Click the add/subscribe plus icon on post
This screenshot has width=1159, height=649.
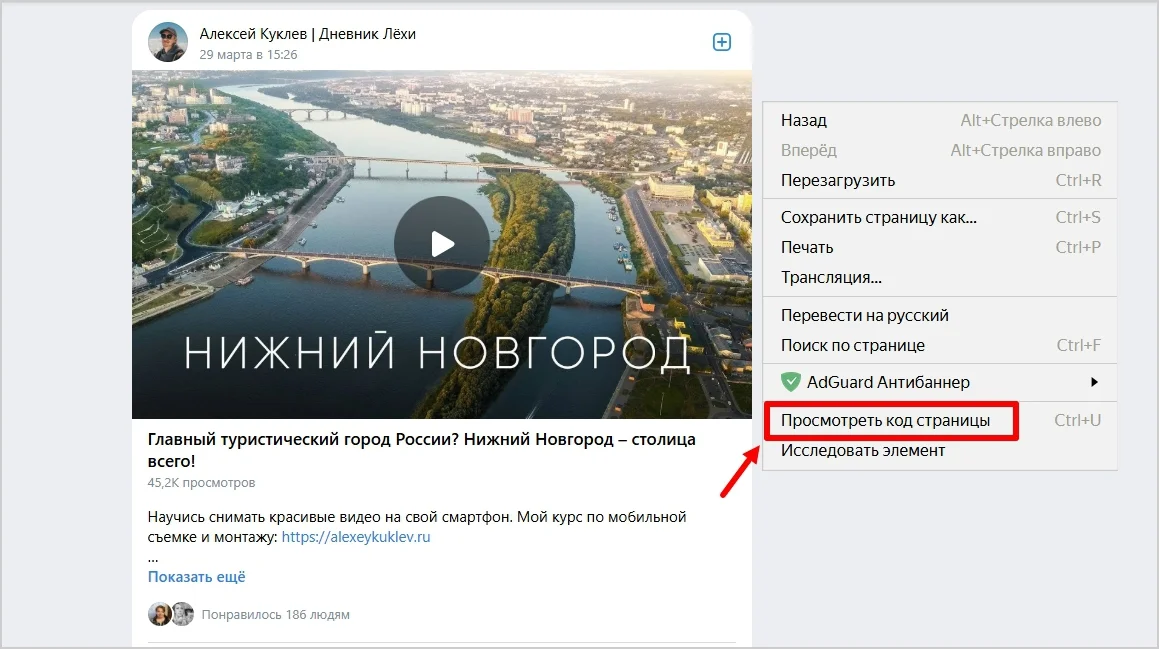721,42
